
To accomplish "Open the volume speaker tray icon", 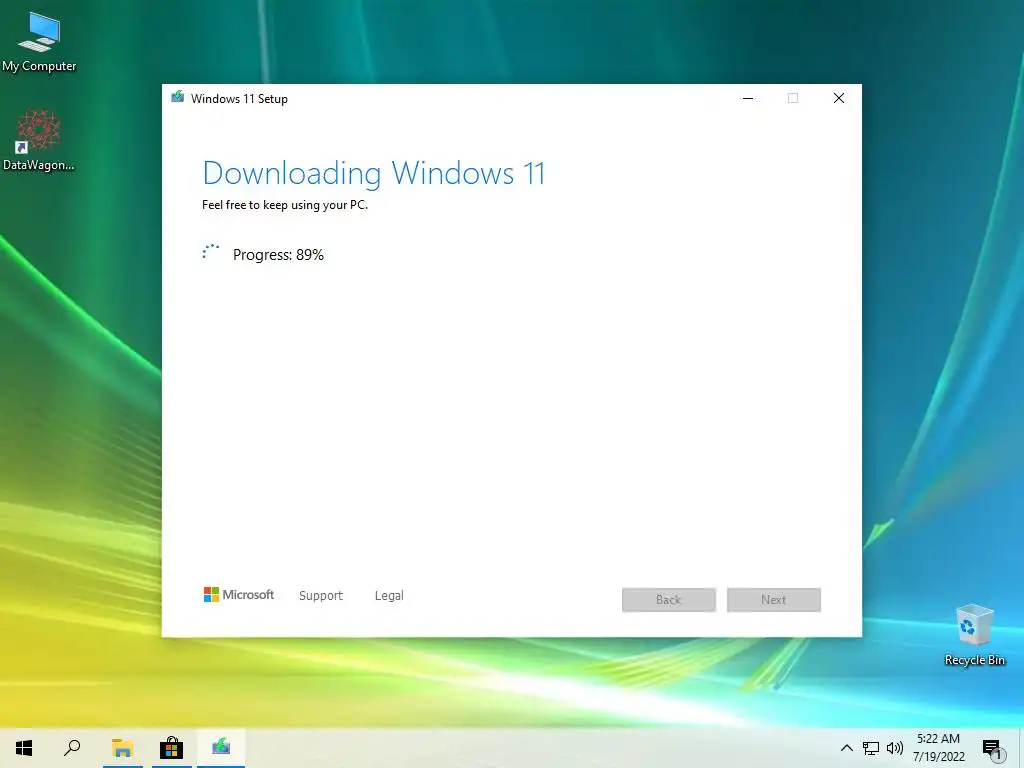I will [x=895, y=748].
